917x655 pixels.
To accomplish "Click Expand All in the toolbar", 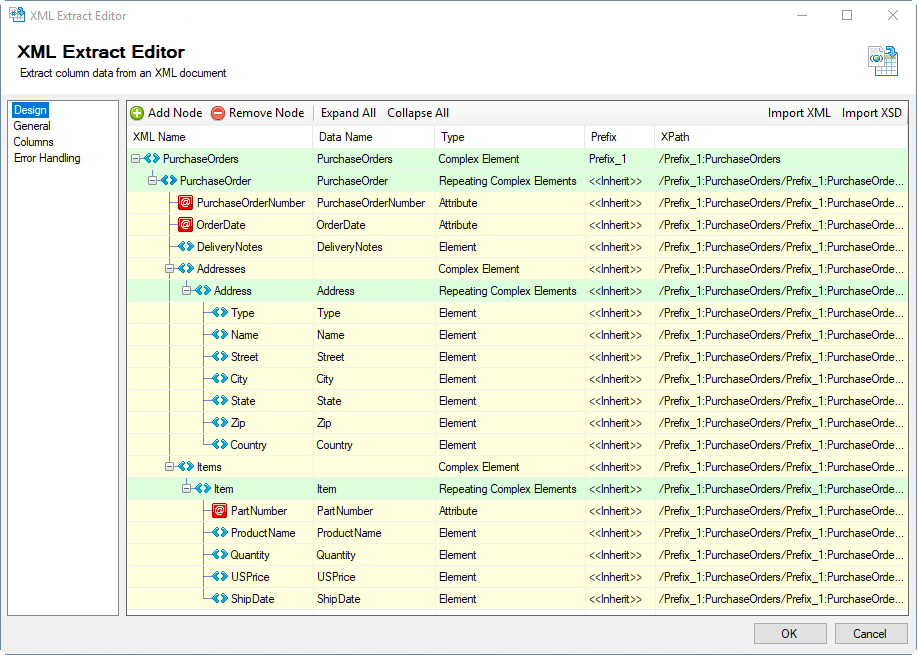I will (x=349, y=113).
